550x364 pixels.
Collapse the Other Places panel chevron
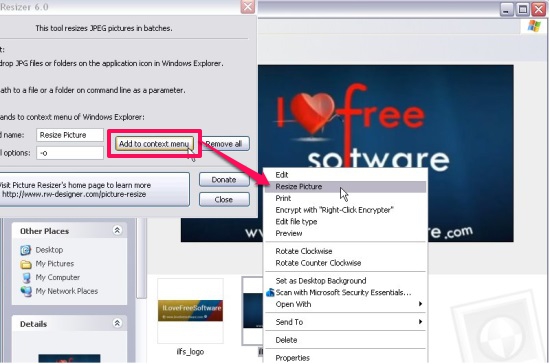click(x=117, y=230)
